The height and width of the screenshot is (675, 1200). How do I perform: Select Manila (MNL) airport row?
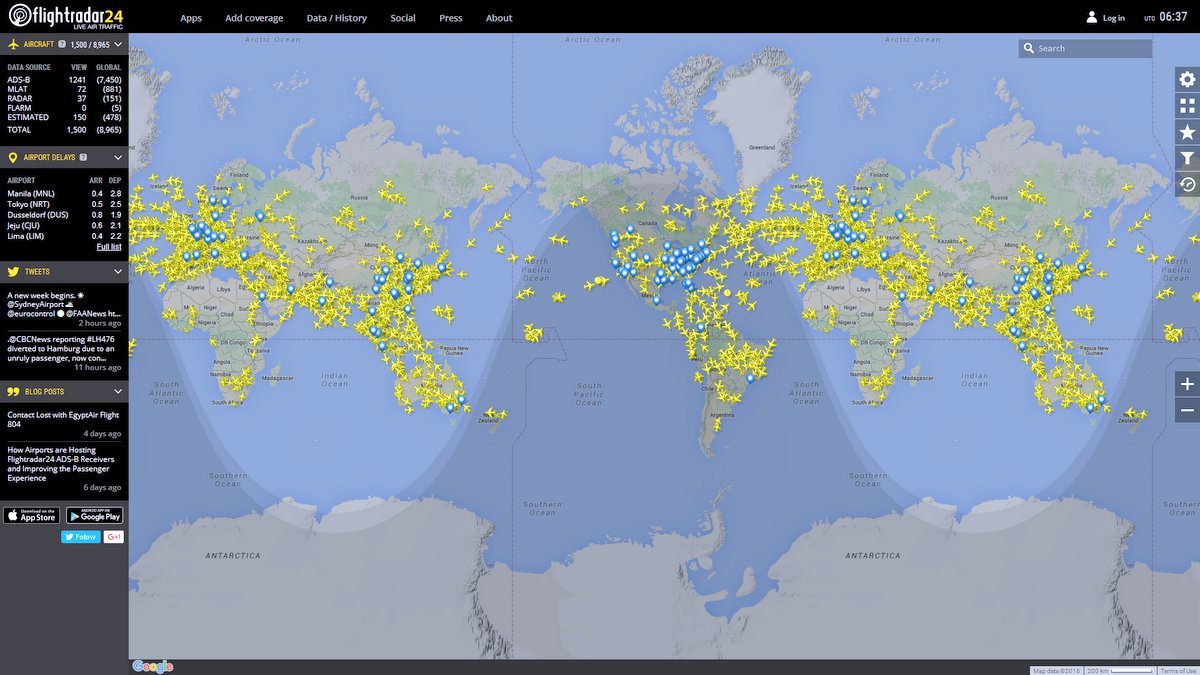click(x=64, y=193)
